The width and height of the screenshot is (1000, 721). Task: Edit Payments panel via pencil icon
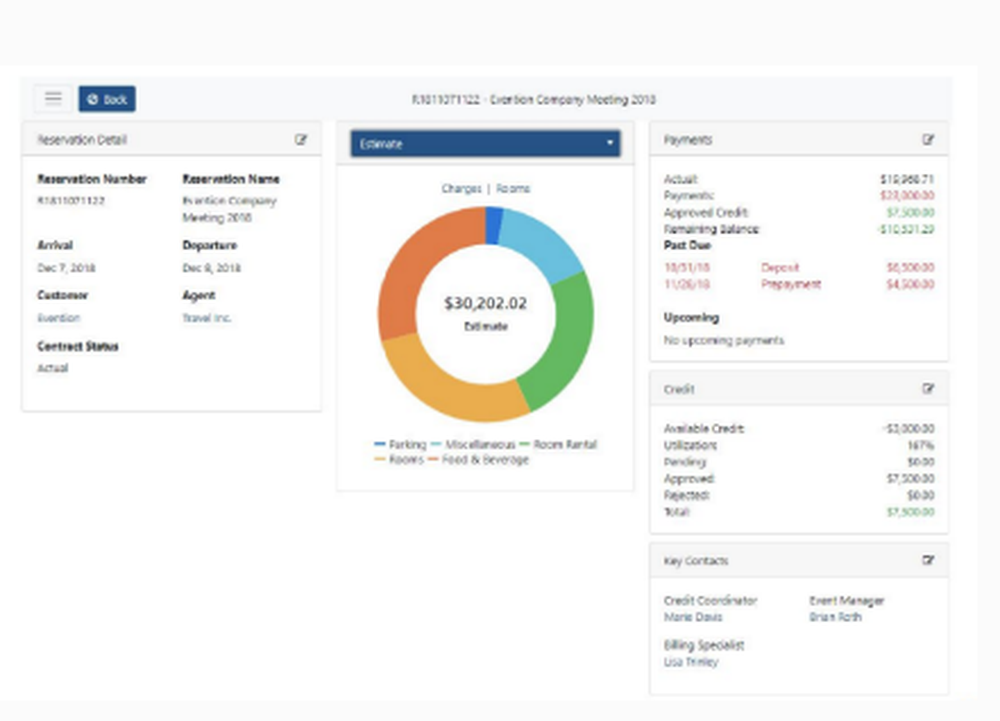pyautogui.click(x=928, y=140)
